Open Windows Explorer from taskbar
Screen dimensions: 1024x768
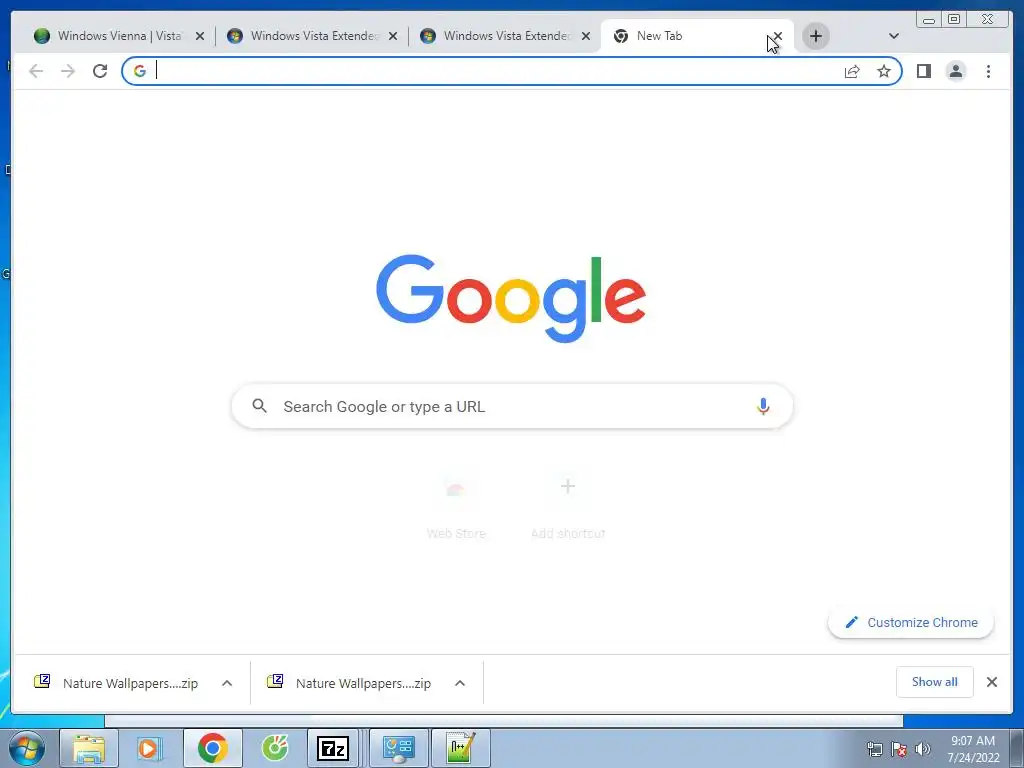89,748
